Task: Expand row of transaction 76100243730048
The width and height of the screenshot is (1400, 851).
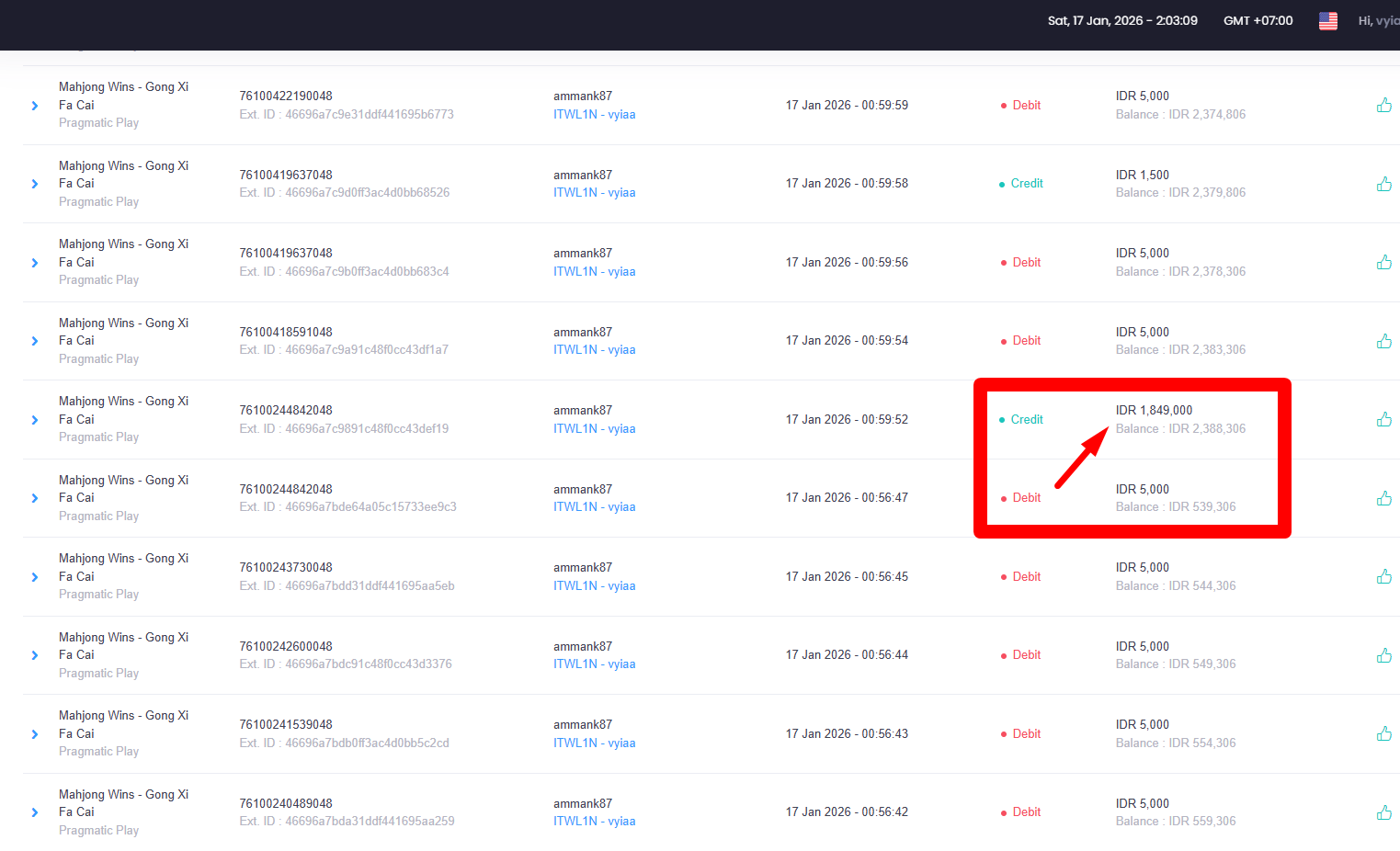Action: point(35,577)
